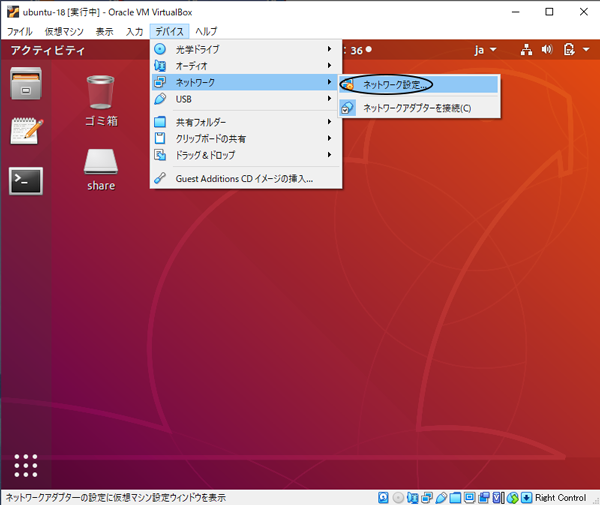
Task: Expand the 光学ドライブ submenu arrow
Action: [x=329, y=49]
